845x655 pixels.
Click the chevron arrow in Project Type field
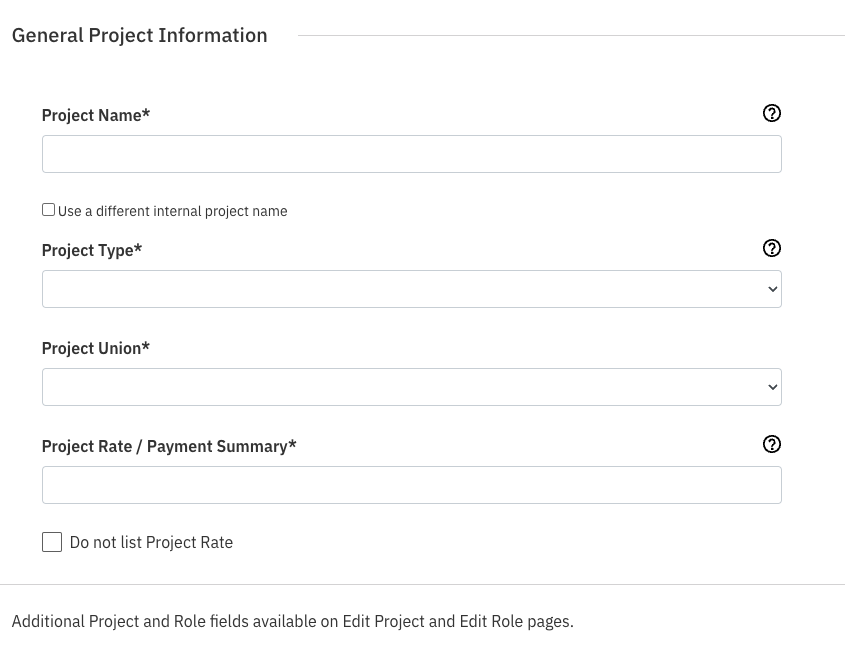pos(772,289)
